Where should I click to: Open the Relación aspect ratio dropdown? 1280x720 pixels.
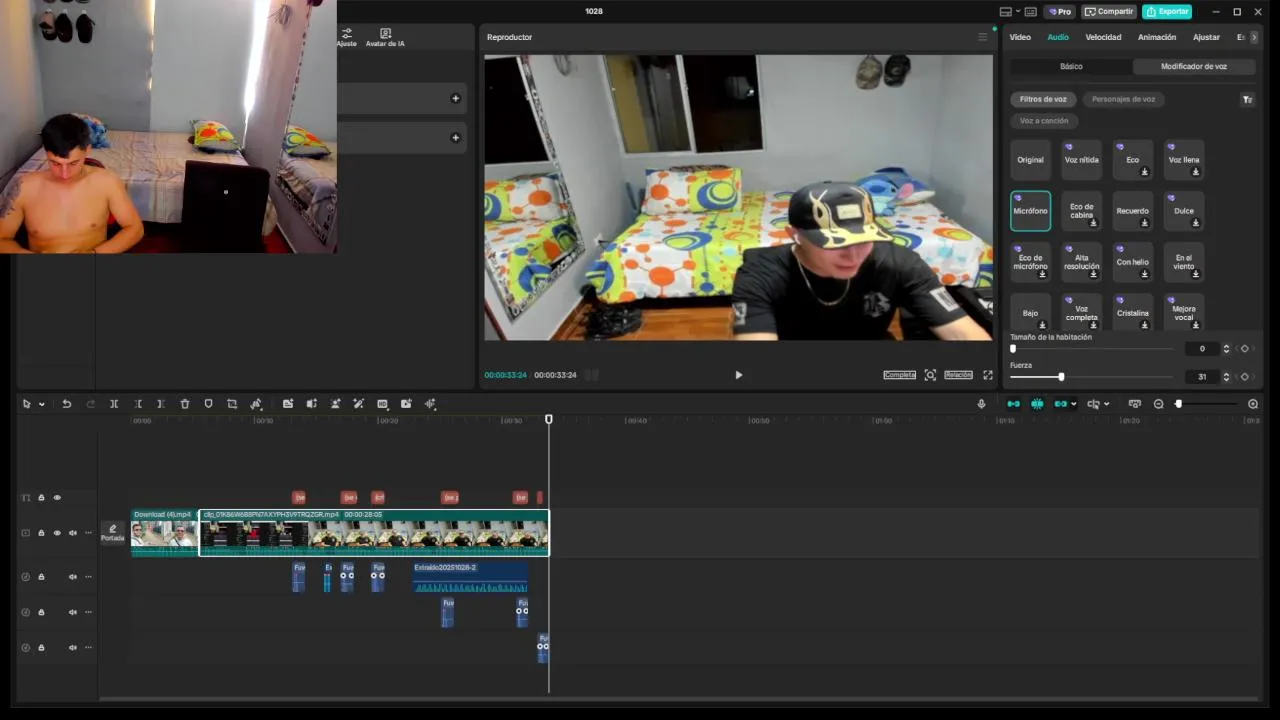958,375
